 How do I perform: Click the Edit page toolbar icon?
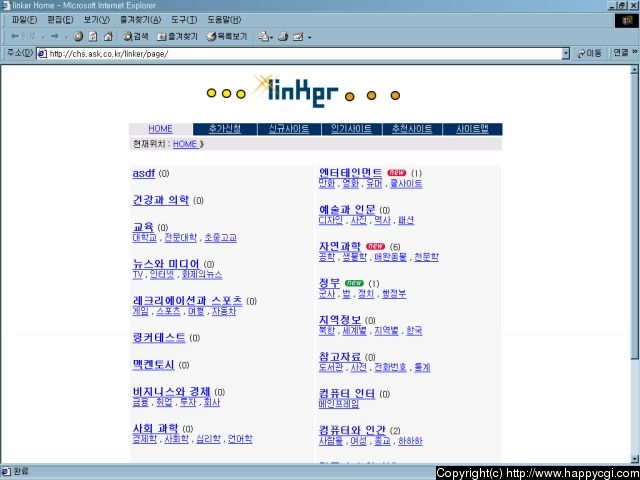click(298, 37)
